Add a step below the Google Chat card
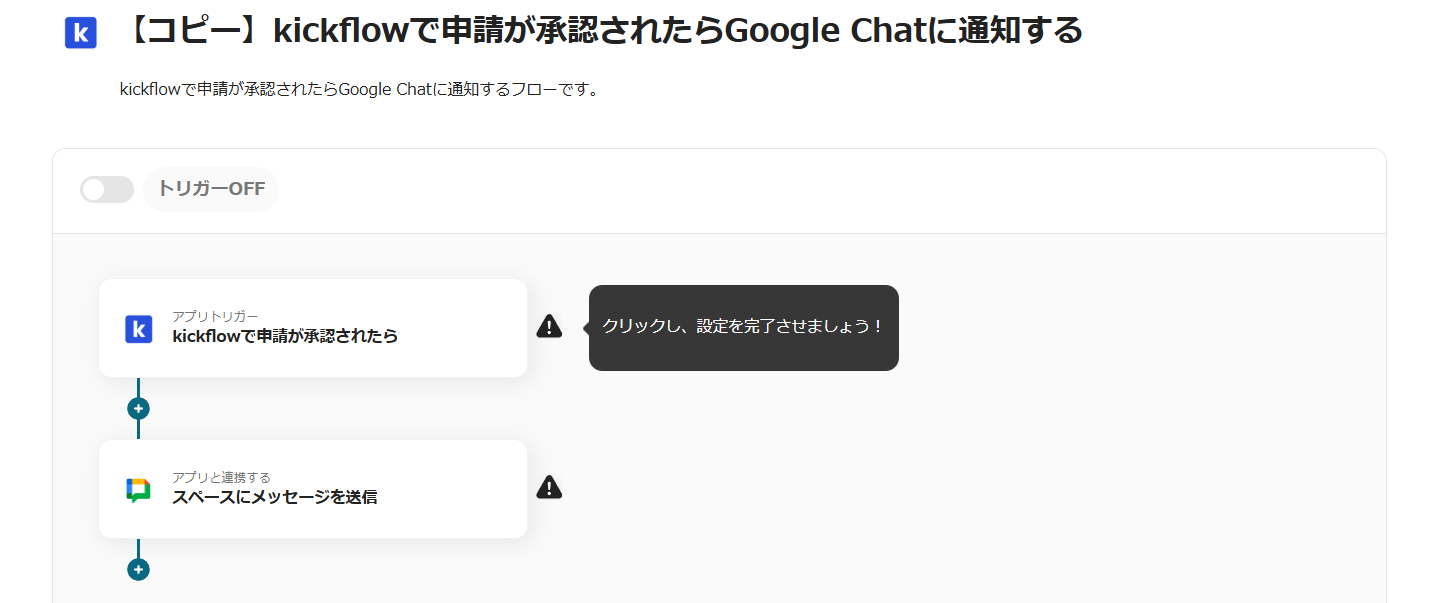Screen dimensions: 1456x603 click(x=138, y=569)
